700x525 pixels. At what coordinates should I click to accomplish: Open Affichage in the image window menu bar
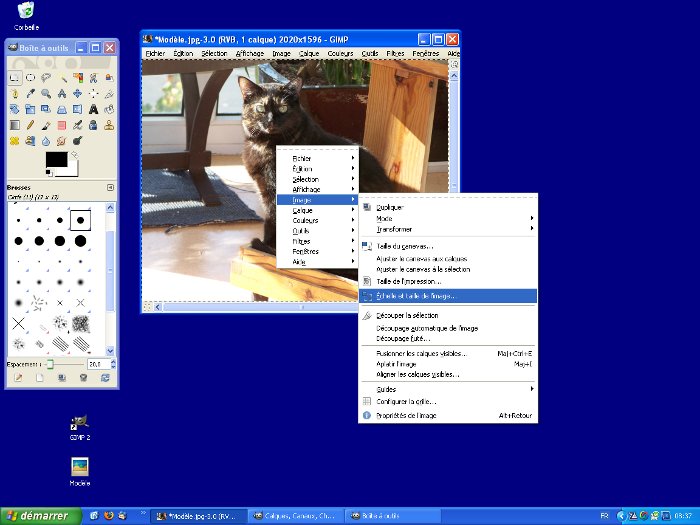pyautogui.click(x=250, y=54)
